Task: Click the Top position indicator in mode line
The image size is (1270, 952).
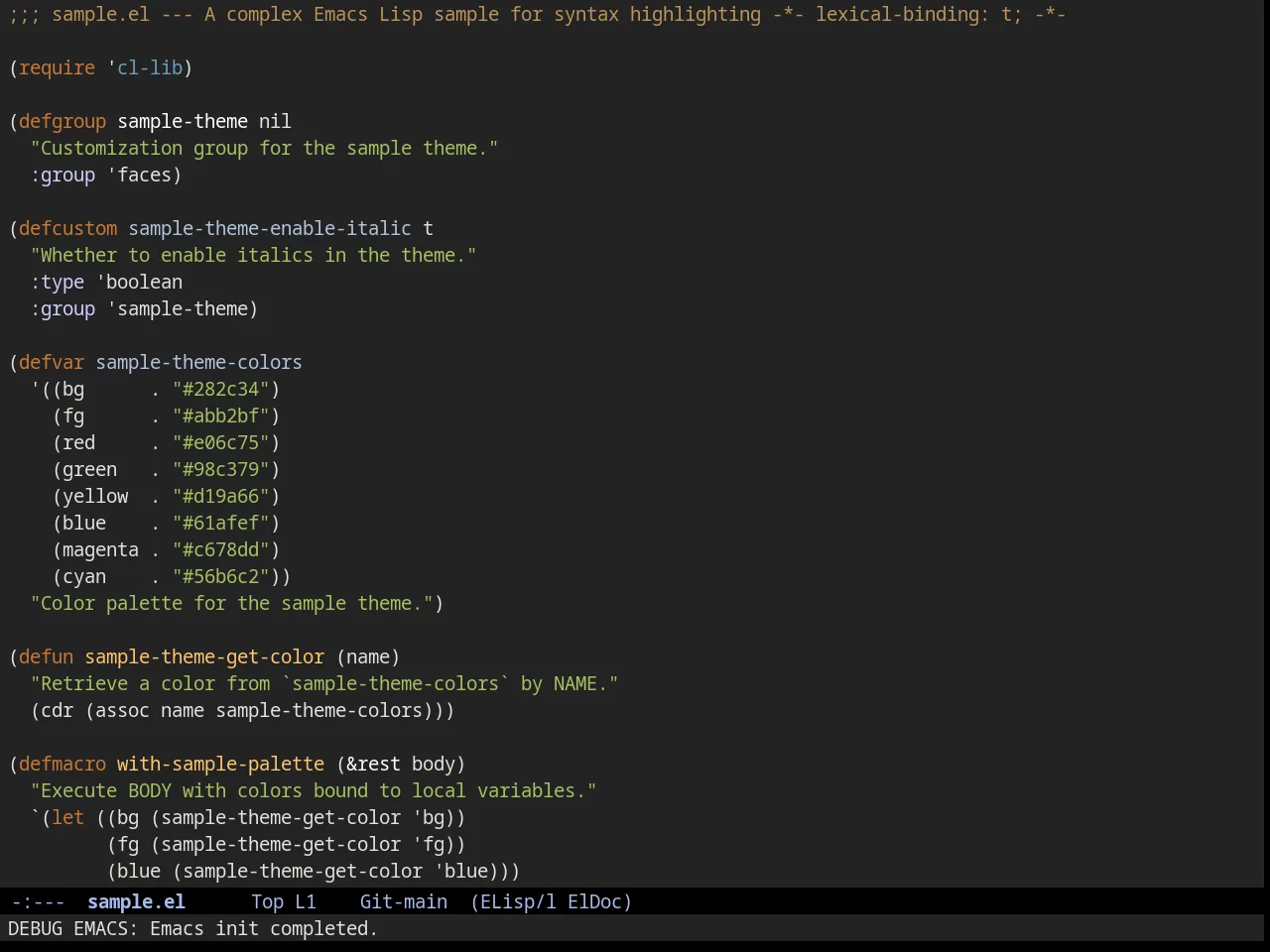Action: click(267, 901)
